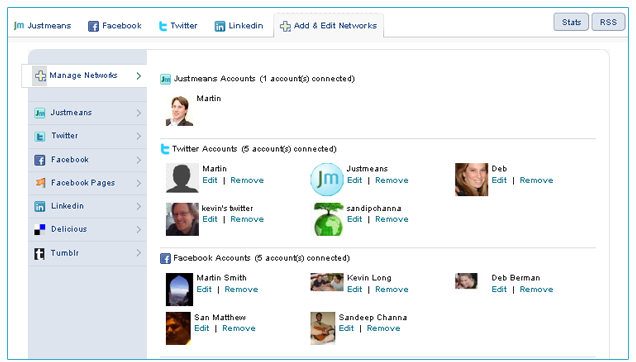The image size is (636, 362).
Task: Click kevin's twitter profile photo
Action: pos(182,219)
